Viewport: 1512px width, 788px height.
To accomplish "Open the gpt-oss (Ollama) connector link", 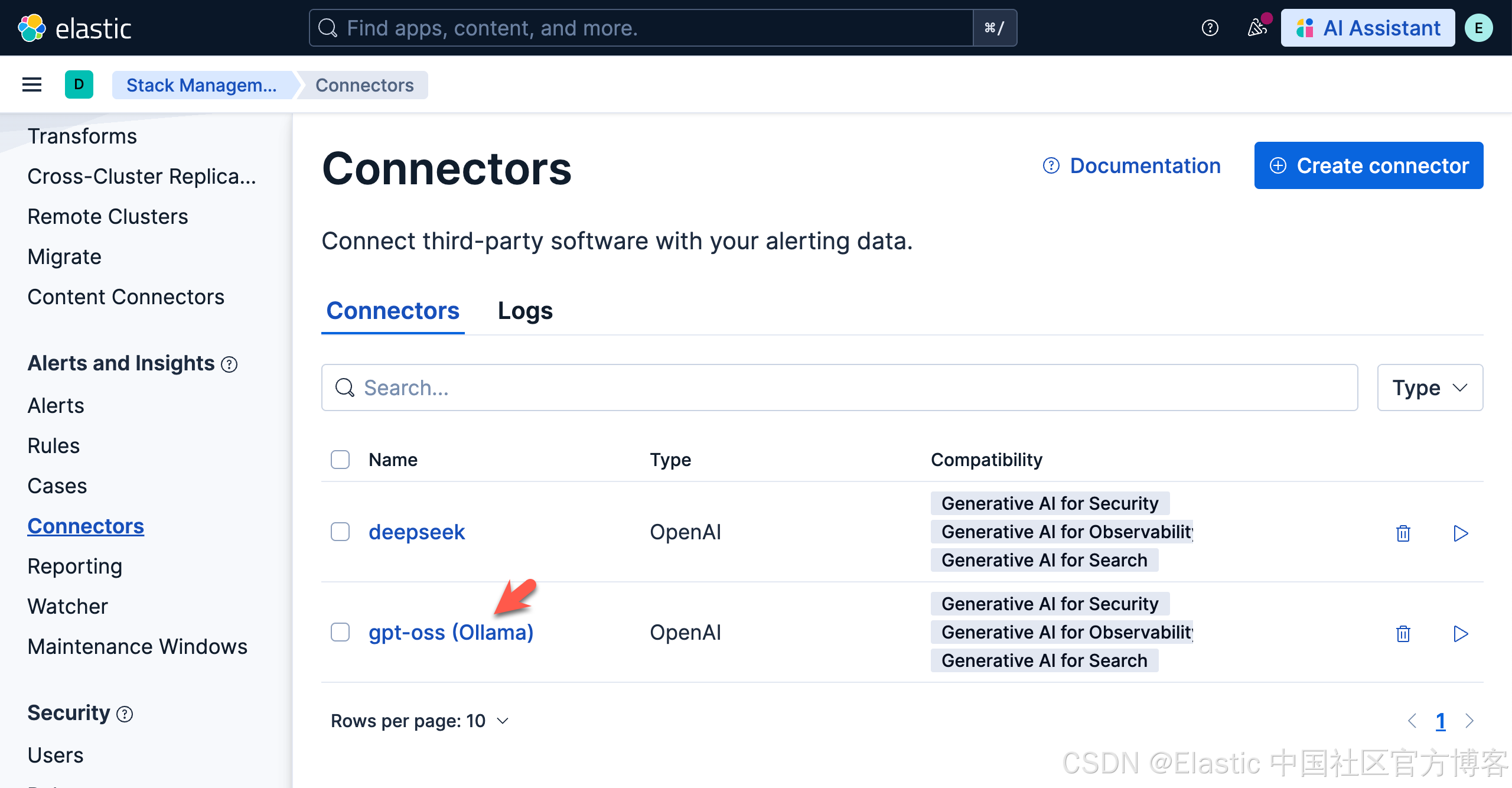I will (451, 632).
